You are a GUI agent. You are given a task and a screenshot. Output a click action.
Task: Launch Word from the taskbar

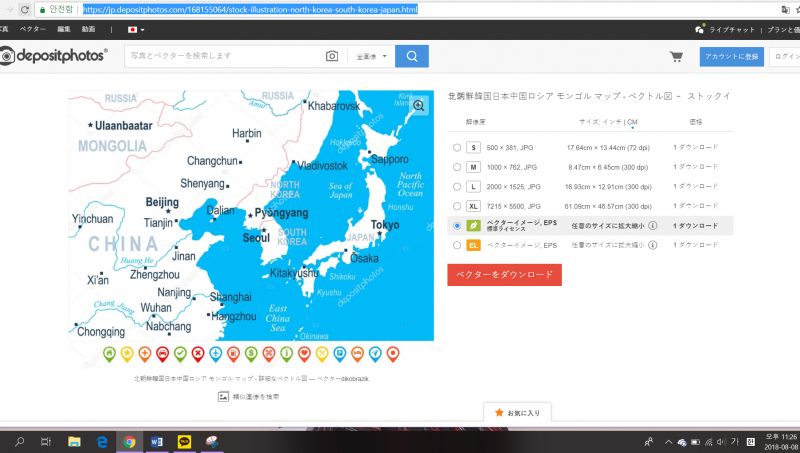point(157,441)
